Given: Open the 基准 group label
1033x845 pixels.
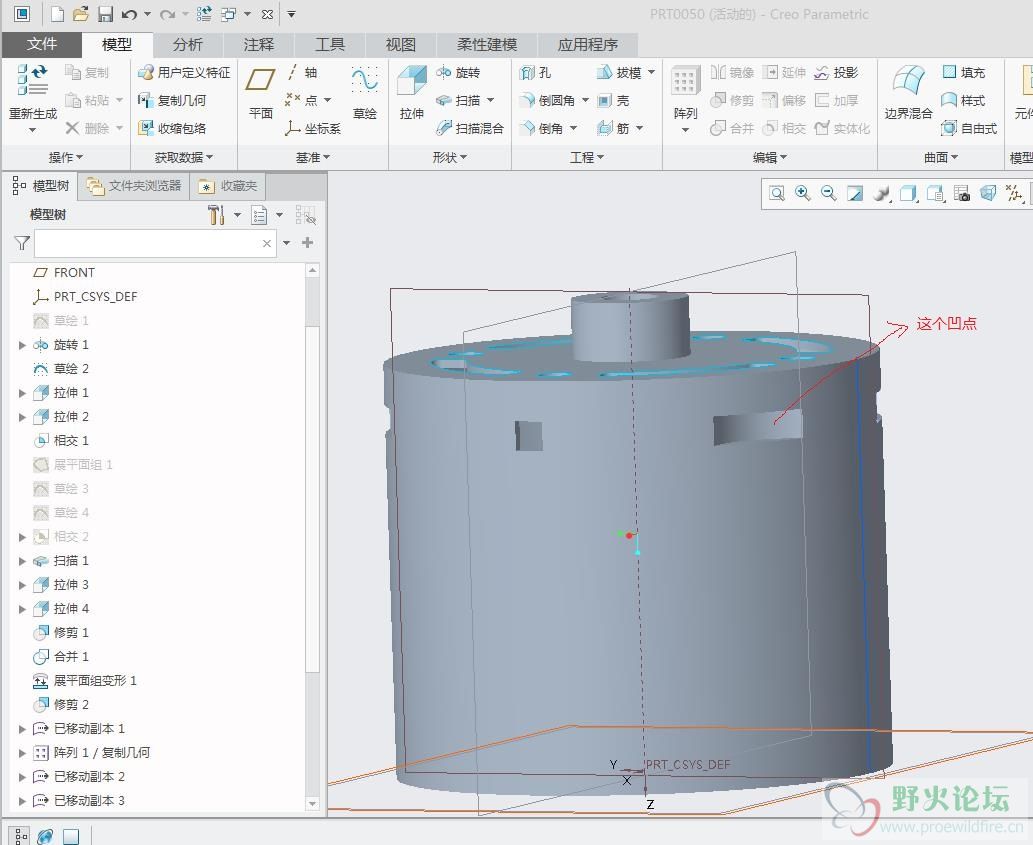Looking at the screenshot, I should [312, 157].
